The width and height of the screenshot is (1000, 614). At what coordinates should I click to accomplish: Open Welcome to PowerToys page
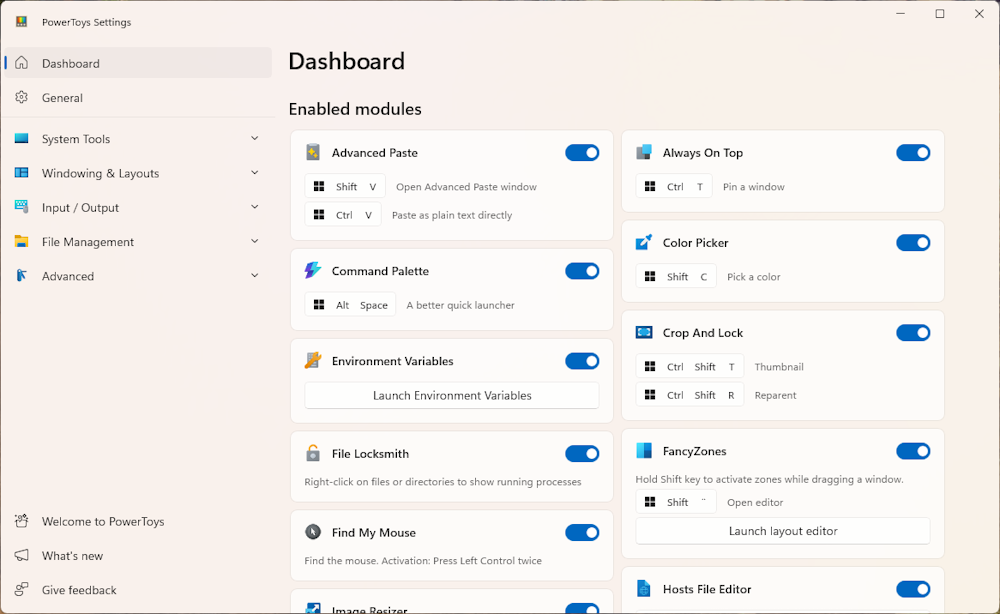pyautogui.click(x=138, y=522)
